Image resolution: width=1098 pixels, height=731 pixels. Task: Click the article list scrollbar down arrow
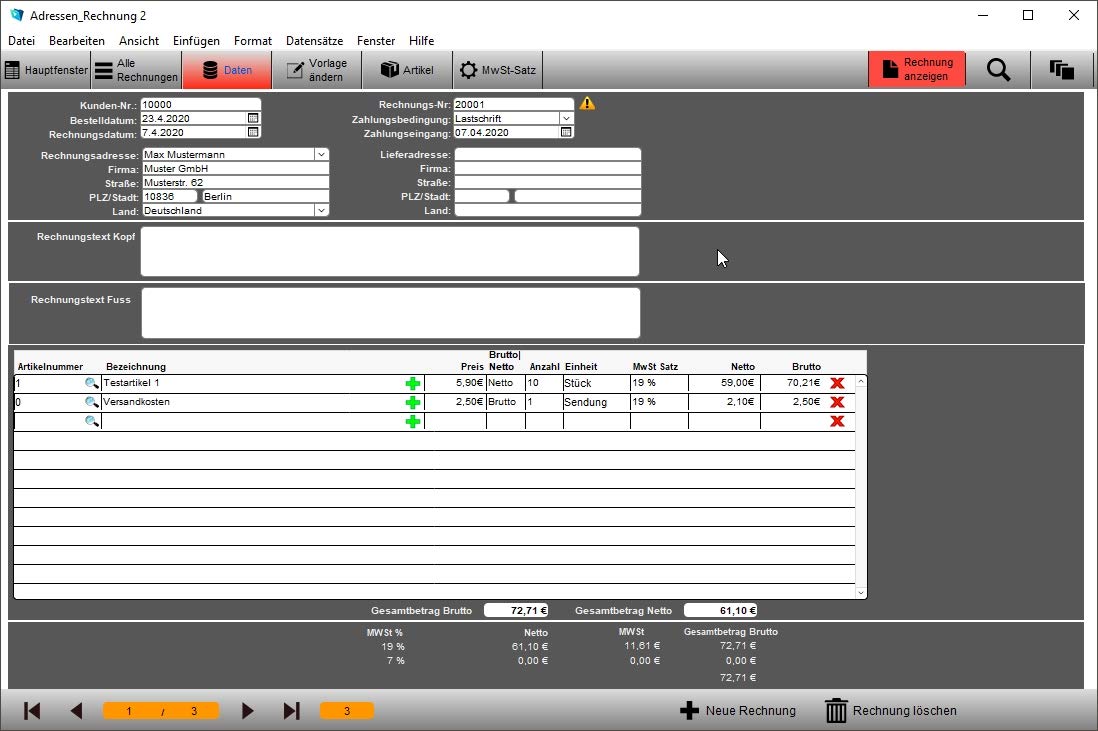(x=861, y=592)
